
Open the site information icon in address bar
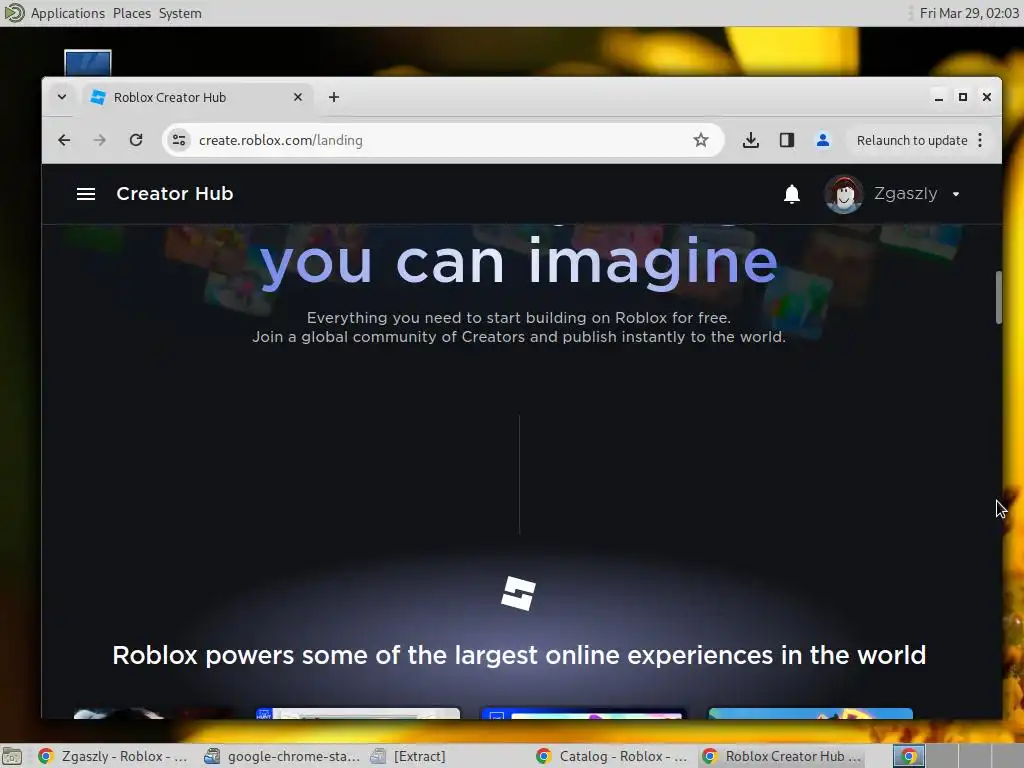[x=179, y=140]
